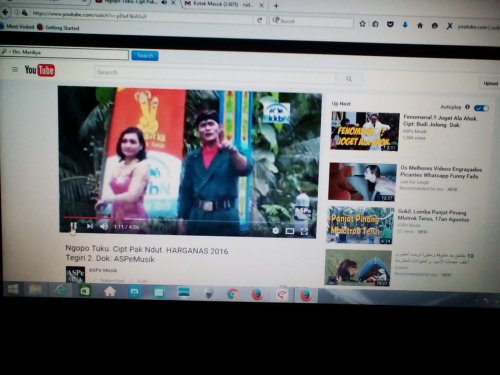Viewport: 500px width, 375px height.
Task: Open Fenomenal Joget Ala Ahok video thumbnail
Action: tap(365, 131)
